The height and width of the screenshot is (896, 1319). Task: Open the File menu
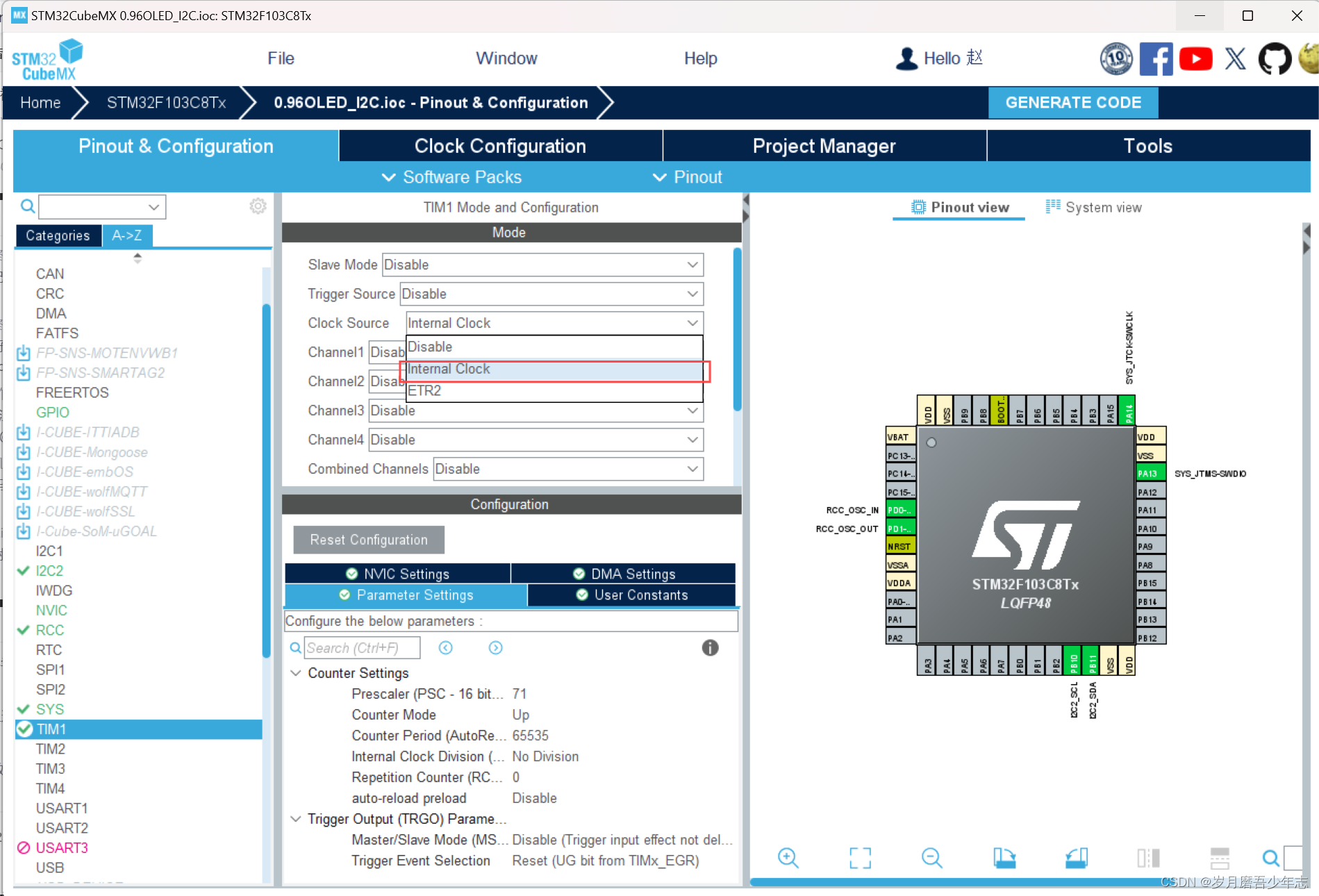coord(281,58)
